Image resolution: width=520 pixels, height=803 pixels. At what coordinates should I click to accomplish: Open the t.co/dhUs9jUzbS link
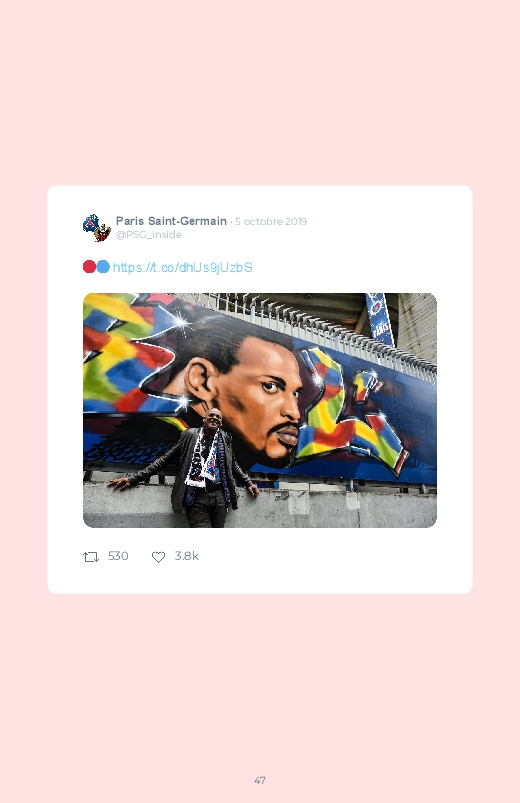click(x=182, y=267)
